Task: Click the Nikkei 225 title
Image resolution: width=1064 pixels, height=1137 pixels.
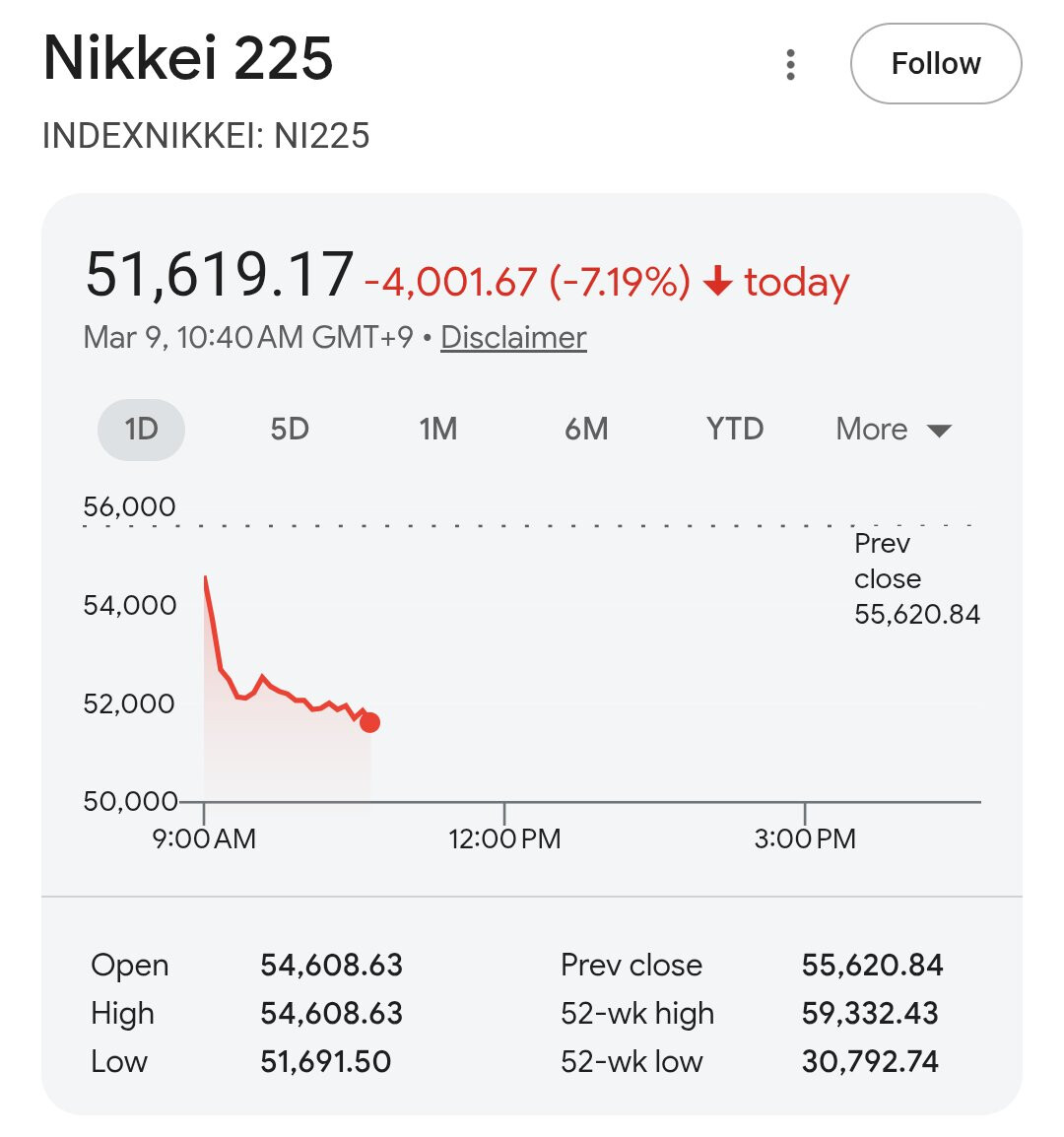Action: point(188,58)
